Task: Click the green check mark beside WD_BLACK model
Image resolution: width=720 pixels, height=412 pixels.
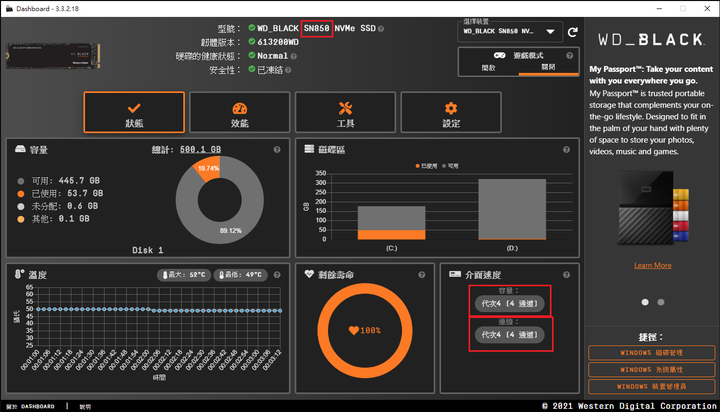Action: pos(252,28)
